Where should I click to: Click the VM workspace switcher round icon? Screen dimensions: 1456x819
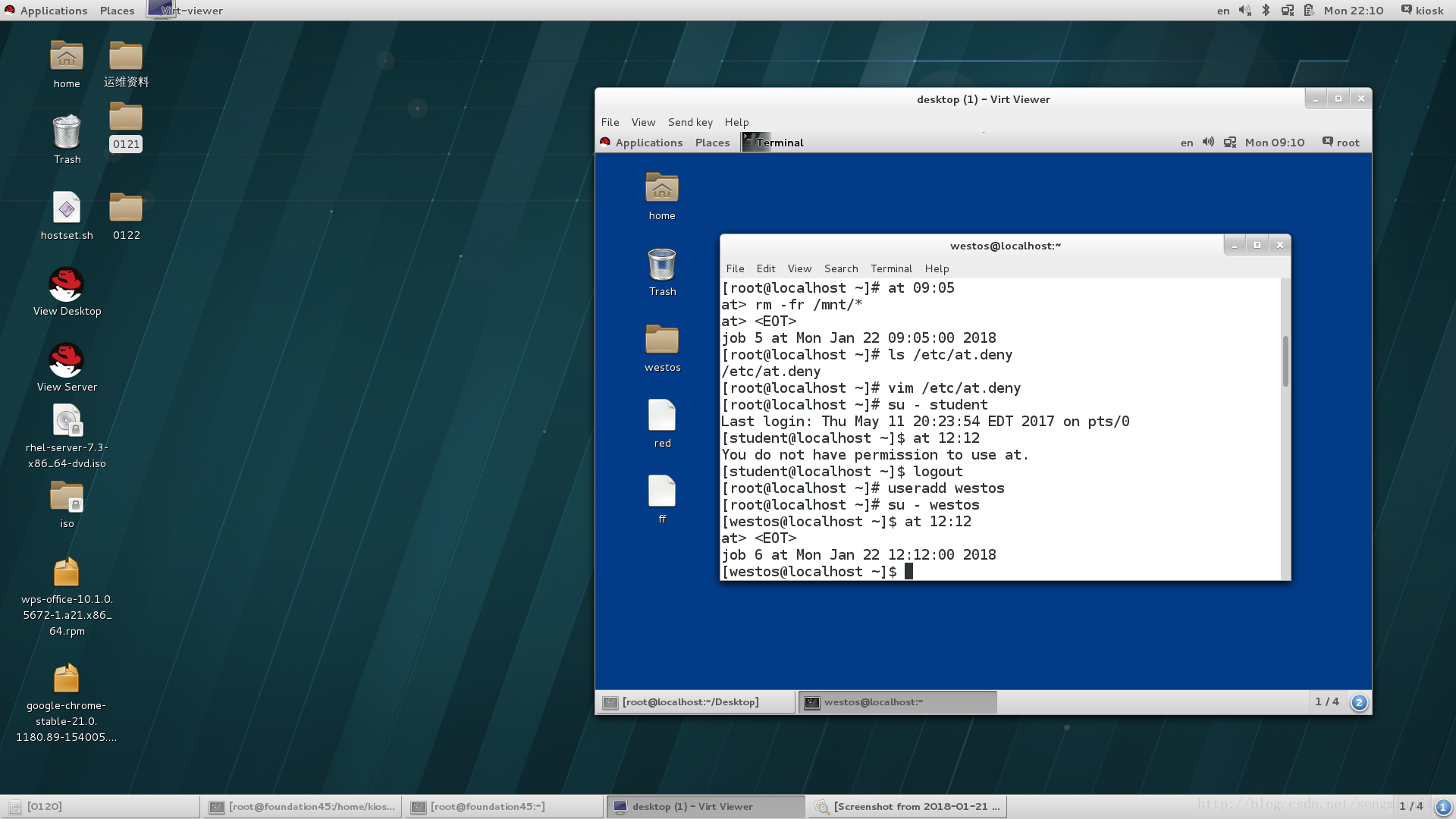tap(1359, 702)
